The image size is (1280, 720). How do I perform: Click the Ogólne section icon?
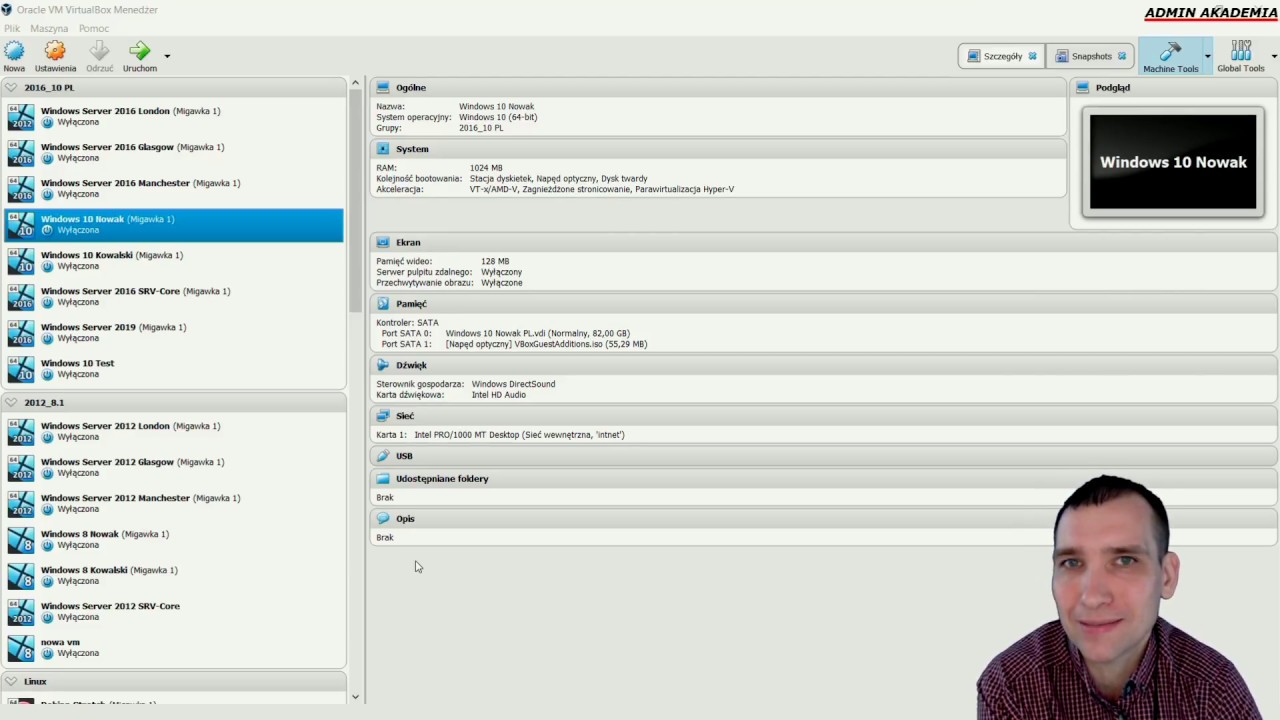pyautogui.click(x=383, y=87)
